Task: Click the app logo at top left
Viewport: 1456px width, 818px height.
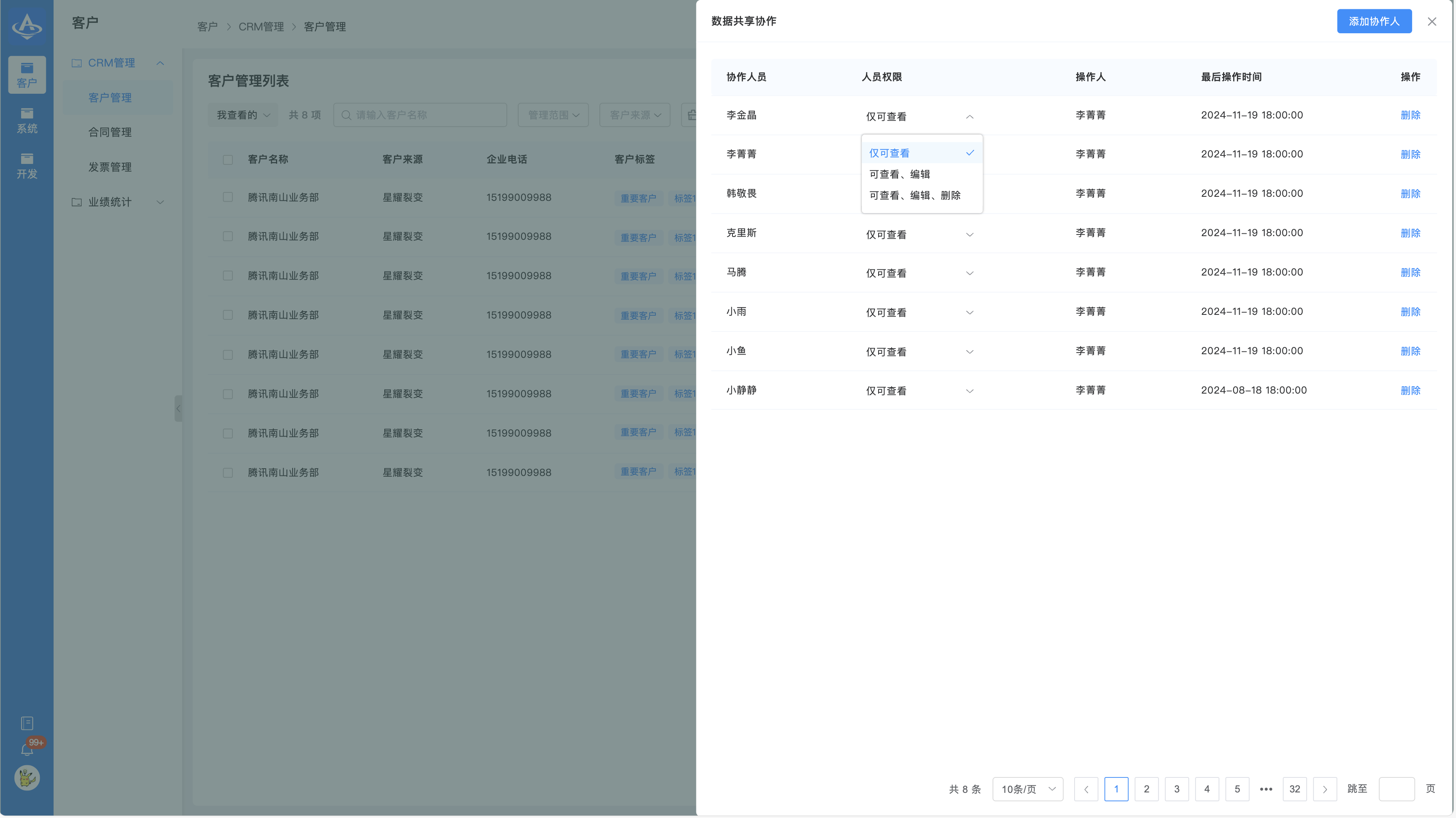Action: (26, 26)
